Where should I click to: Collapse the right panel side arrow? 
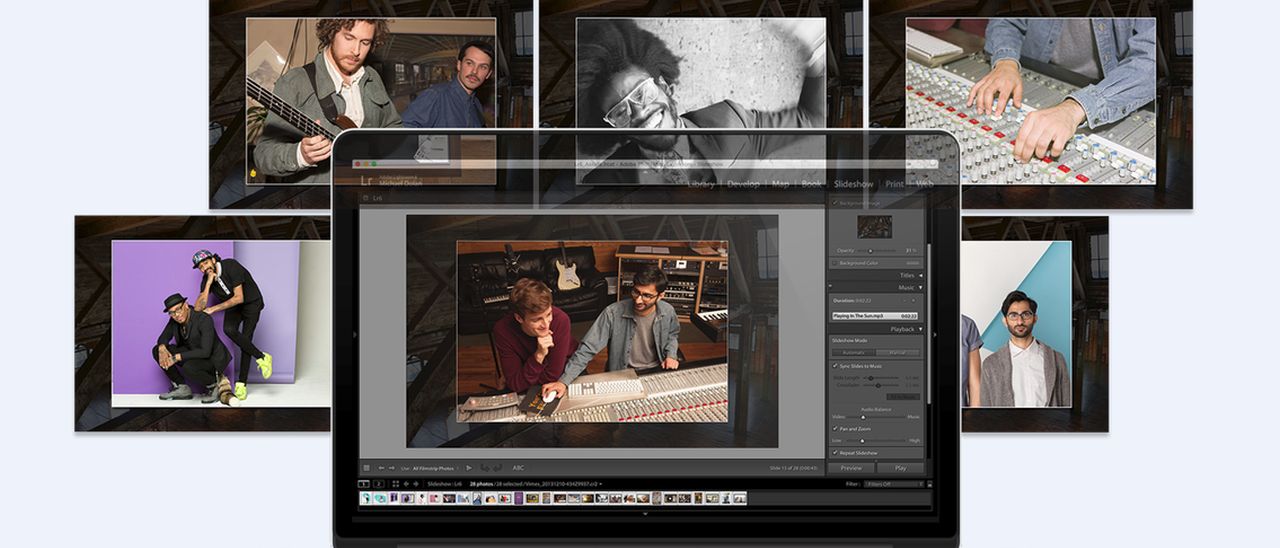tap(933, 333)
